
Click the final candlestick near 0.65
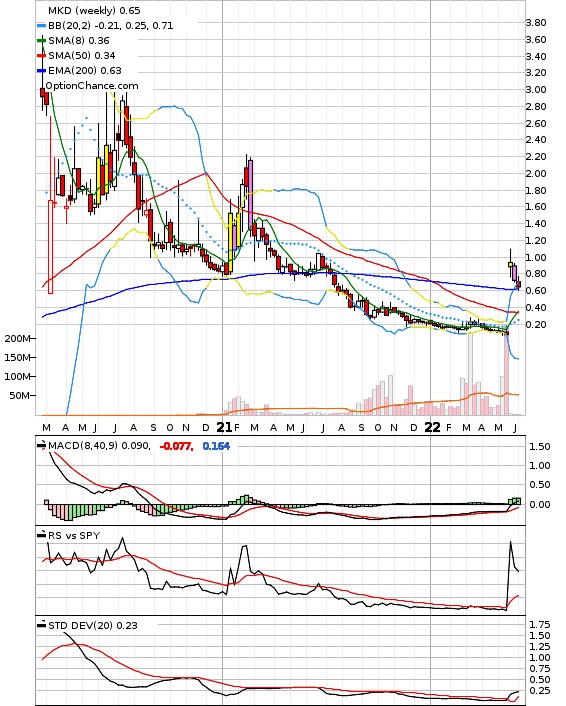pos(519,284)
